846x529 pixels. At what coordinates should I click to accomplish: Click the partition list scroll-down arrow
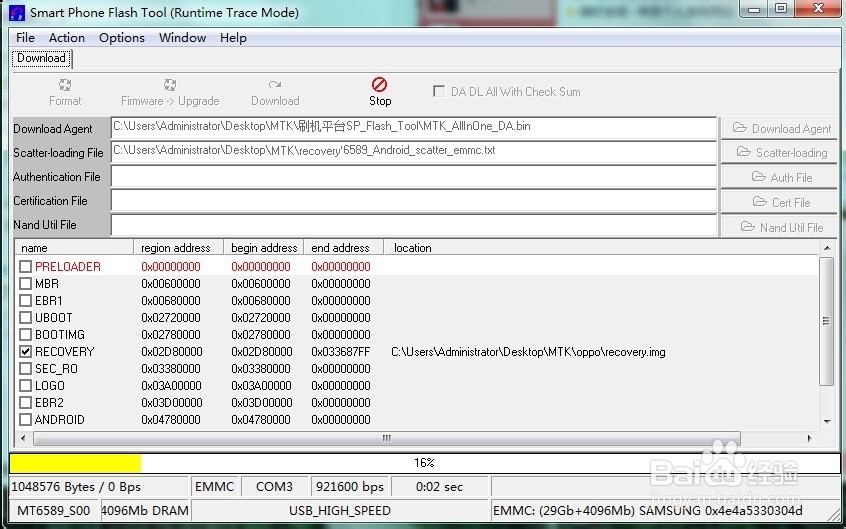pos(827,422)
